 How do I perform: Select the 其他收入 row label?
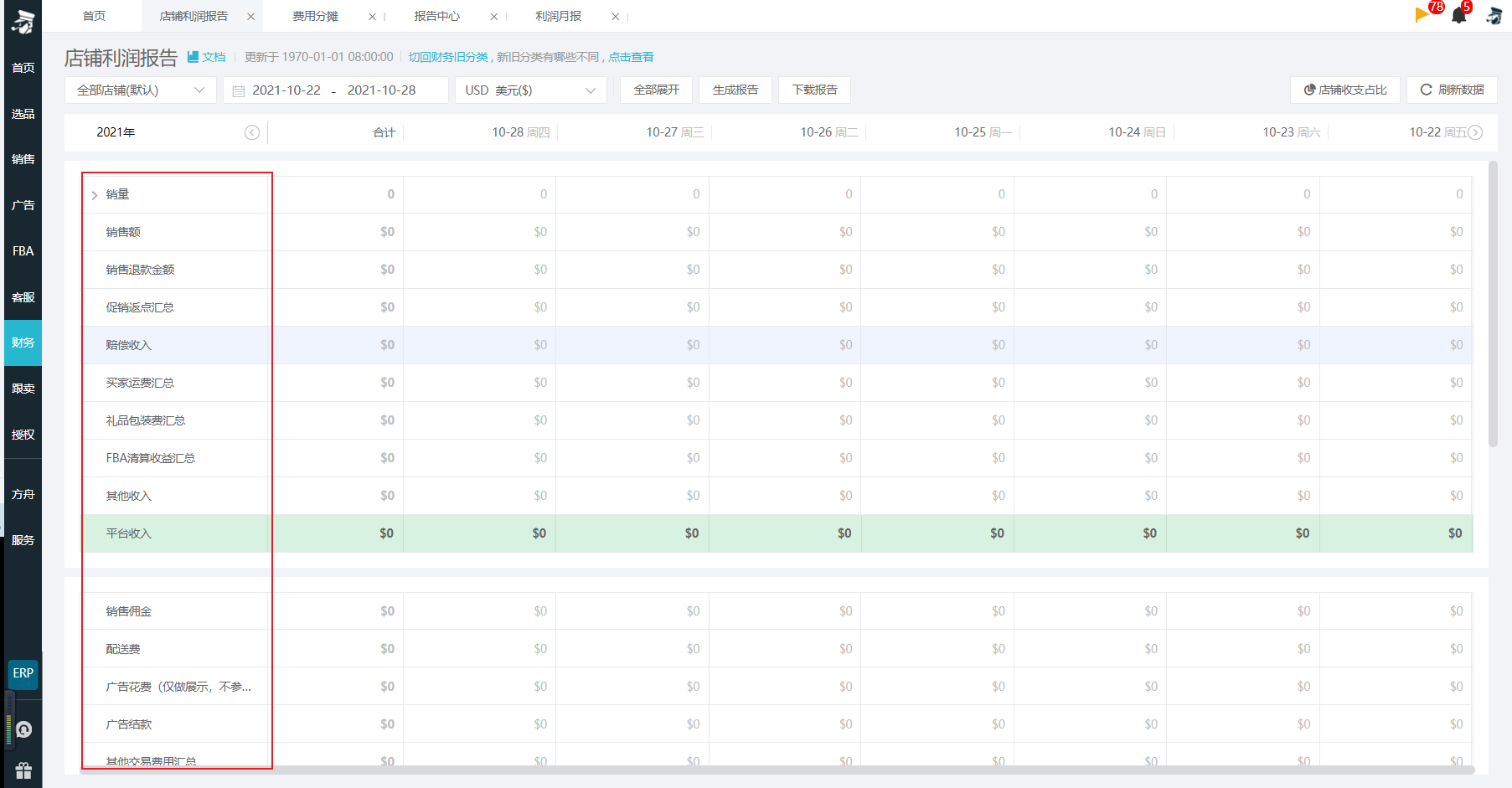[128, 496]
